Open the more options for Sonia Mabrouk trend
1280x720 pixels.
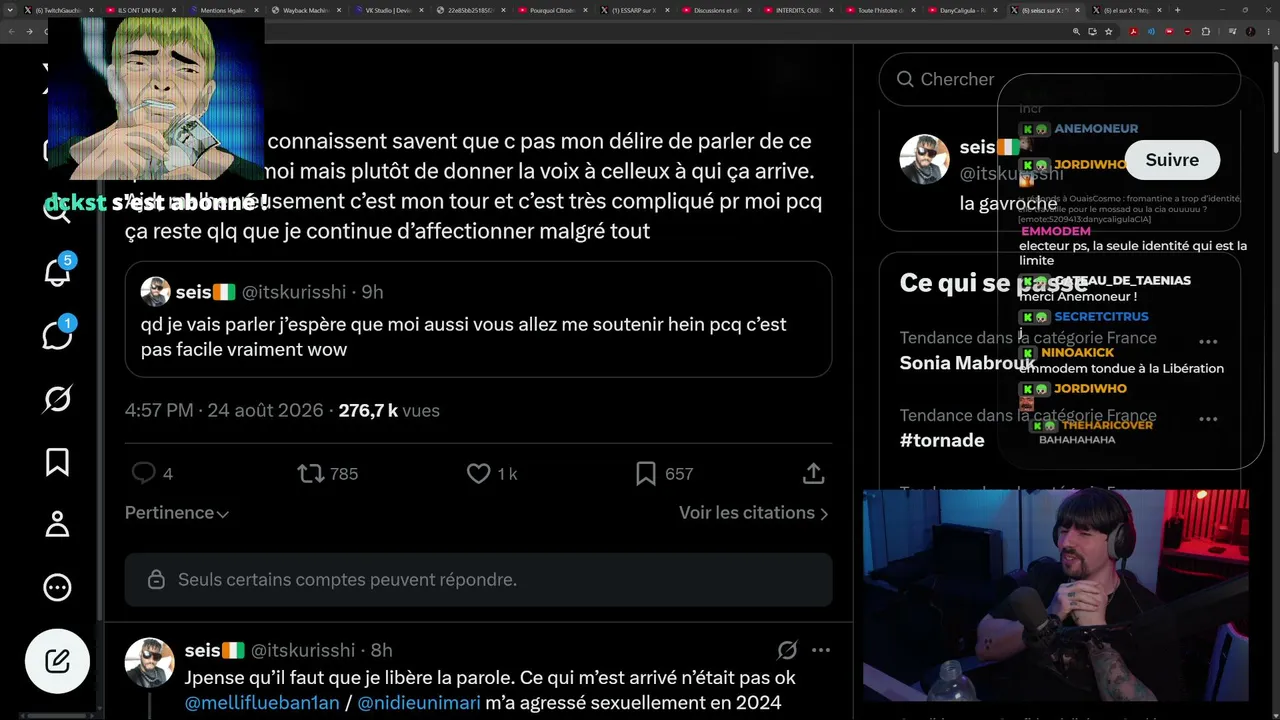(1208, 341)
